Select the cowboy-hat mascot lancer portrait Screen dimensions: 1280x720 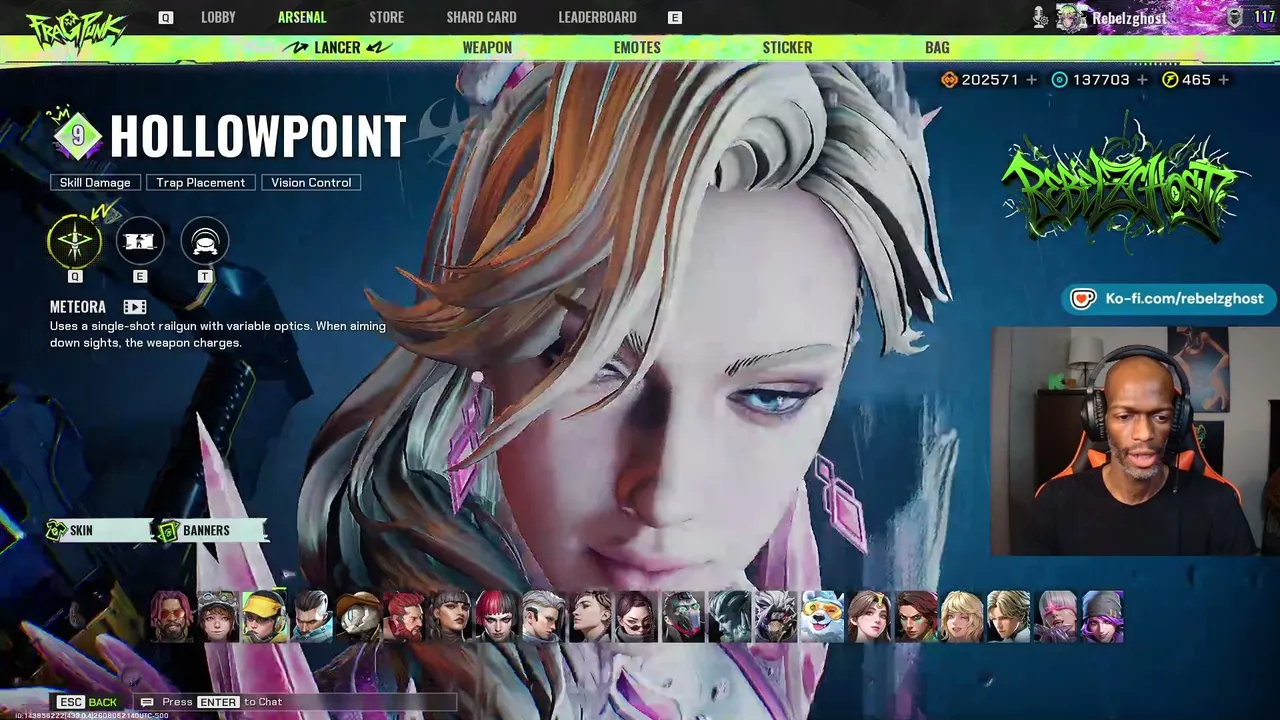tap(357, 616)
